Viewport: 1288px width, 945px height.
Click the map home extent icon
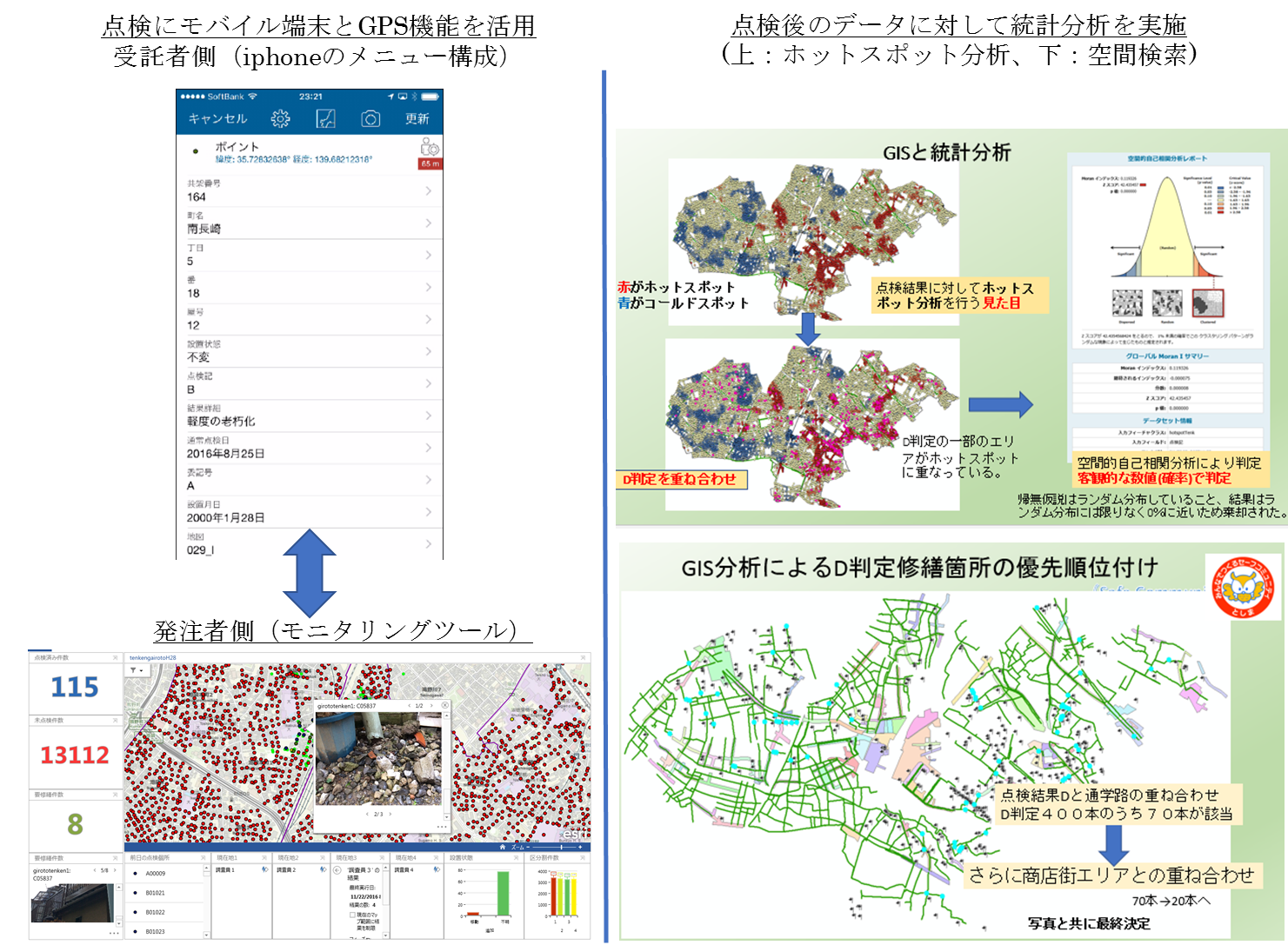[x=503, y=847]
